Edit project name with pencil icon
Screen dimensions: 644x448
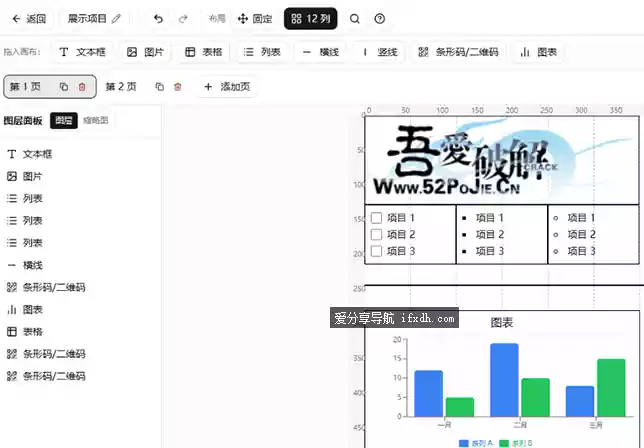tap(117, 19)
